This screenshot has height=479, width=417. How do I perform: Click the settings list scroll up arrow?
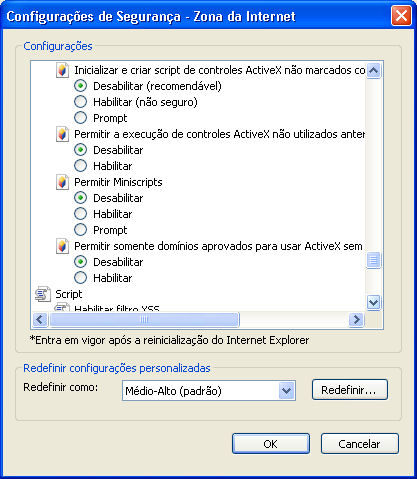[x=373, y=70]
